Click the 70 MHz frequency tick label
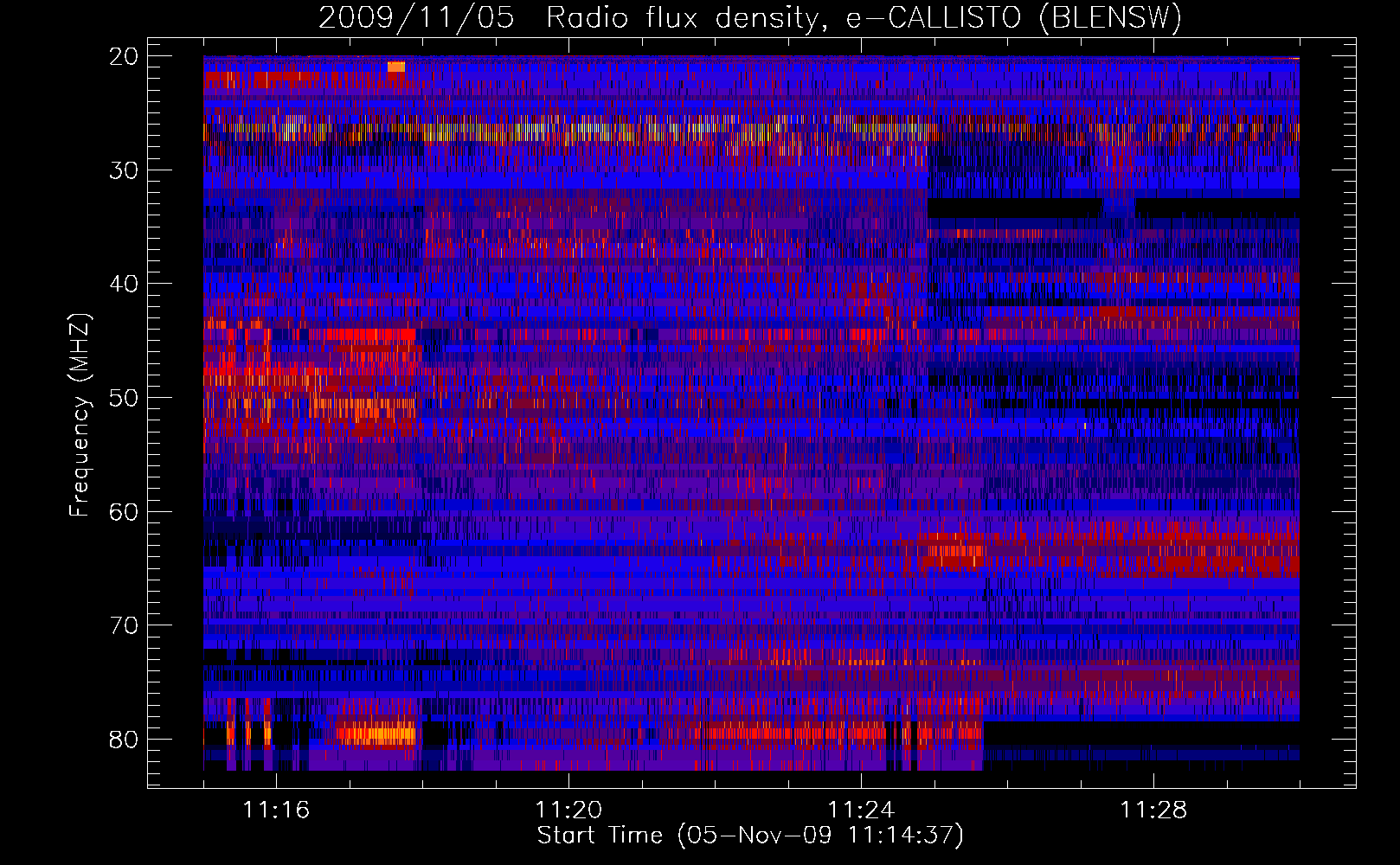Image resolution: width=1400 pixels, height=865 pixels. [125, 625]
